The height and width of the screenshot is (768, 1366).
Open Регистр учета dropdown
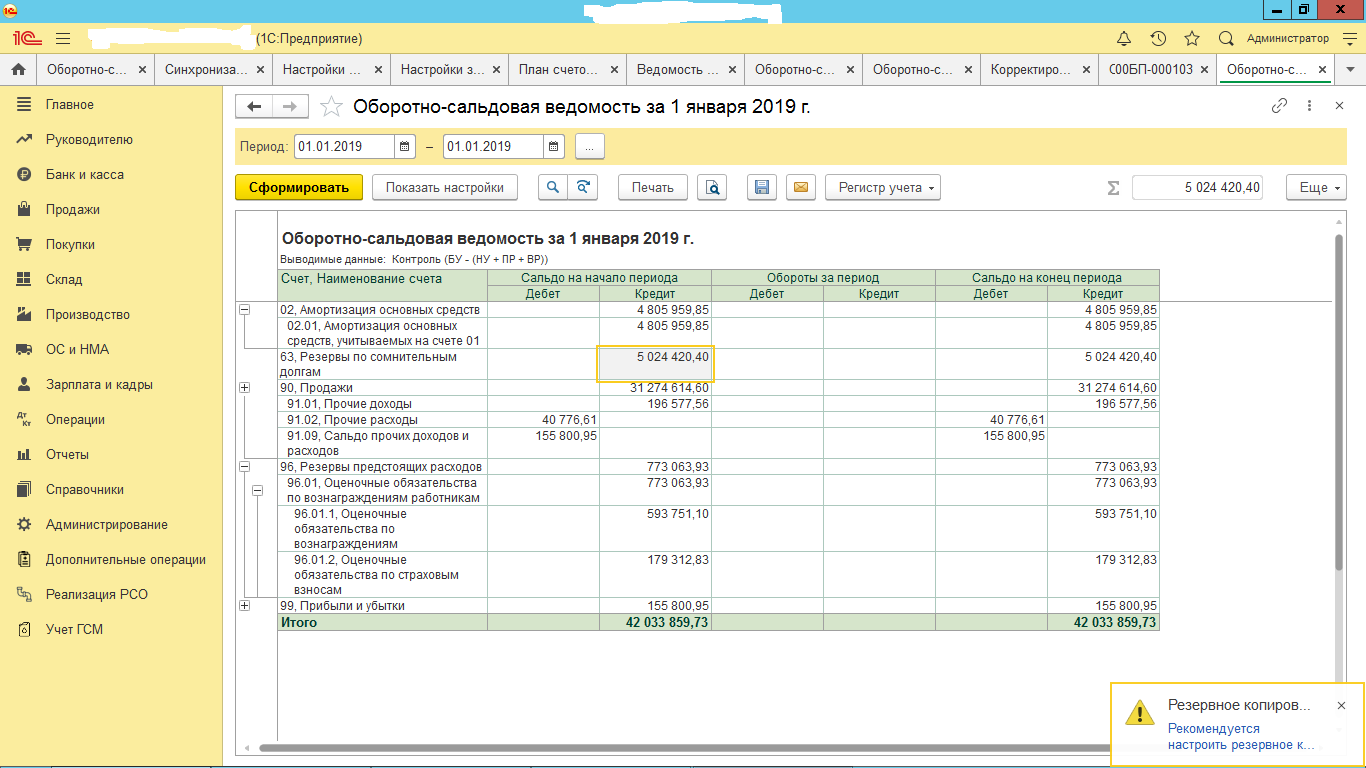(883, 187)
